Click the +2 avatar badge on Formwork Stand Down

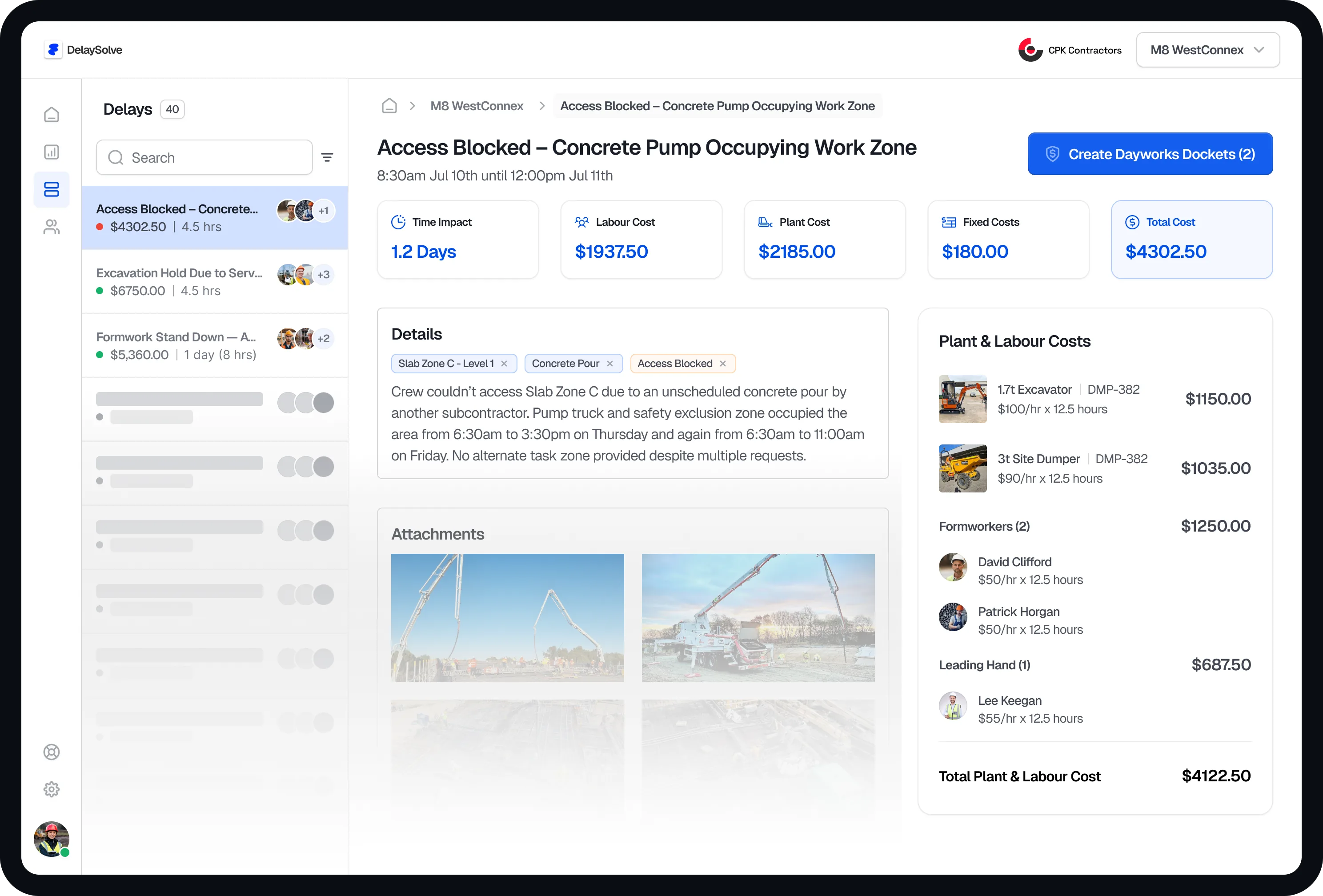(x=323, y=338)
